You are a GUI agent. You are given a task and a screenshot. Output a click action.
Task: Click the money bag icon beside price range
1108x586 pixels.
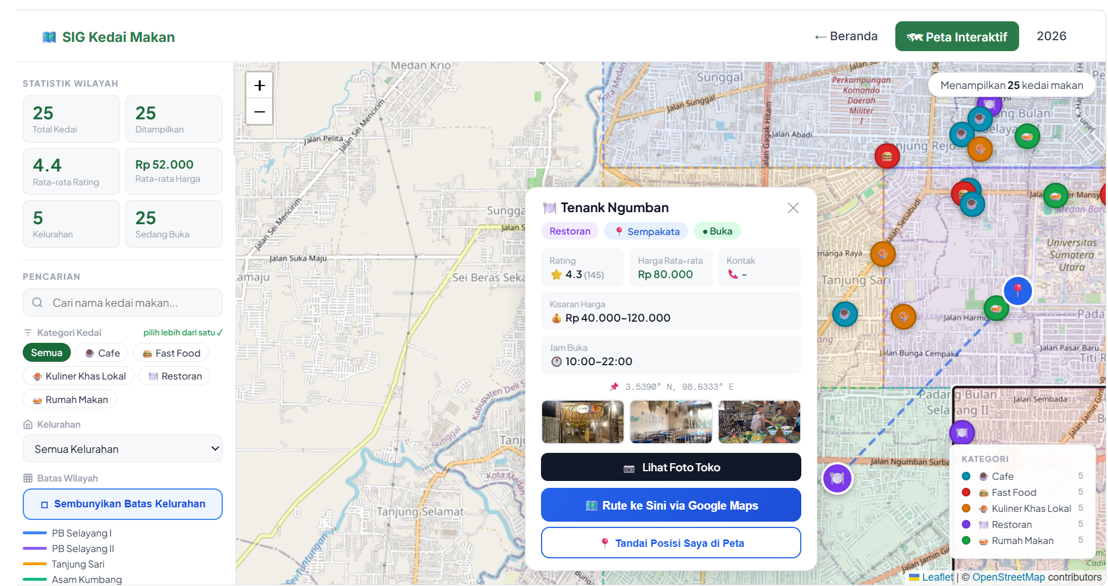(x=556, y=318)
